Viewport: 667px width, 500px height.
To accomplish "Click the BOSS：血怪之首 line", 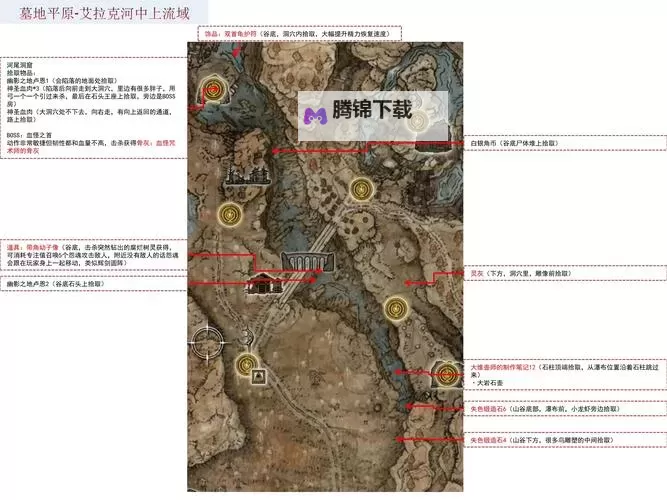I will pos(29,135).
